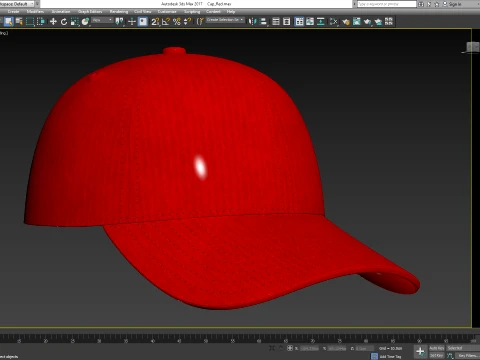
Task: Click the X coordinate input field
Action: click(309, 348)
